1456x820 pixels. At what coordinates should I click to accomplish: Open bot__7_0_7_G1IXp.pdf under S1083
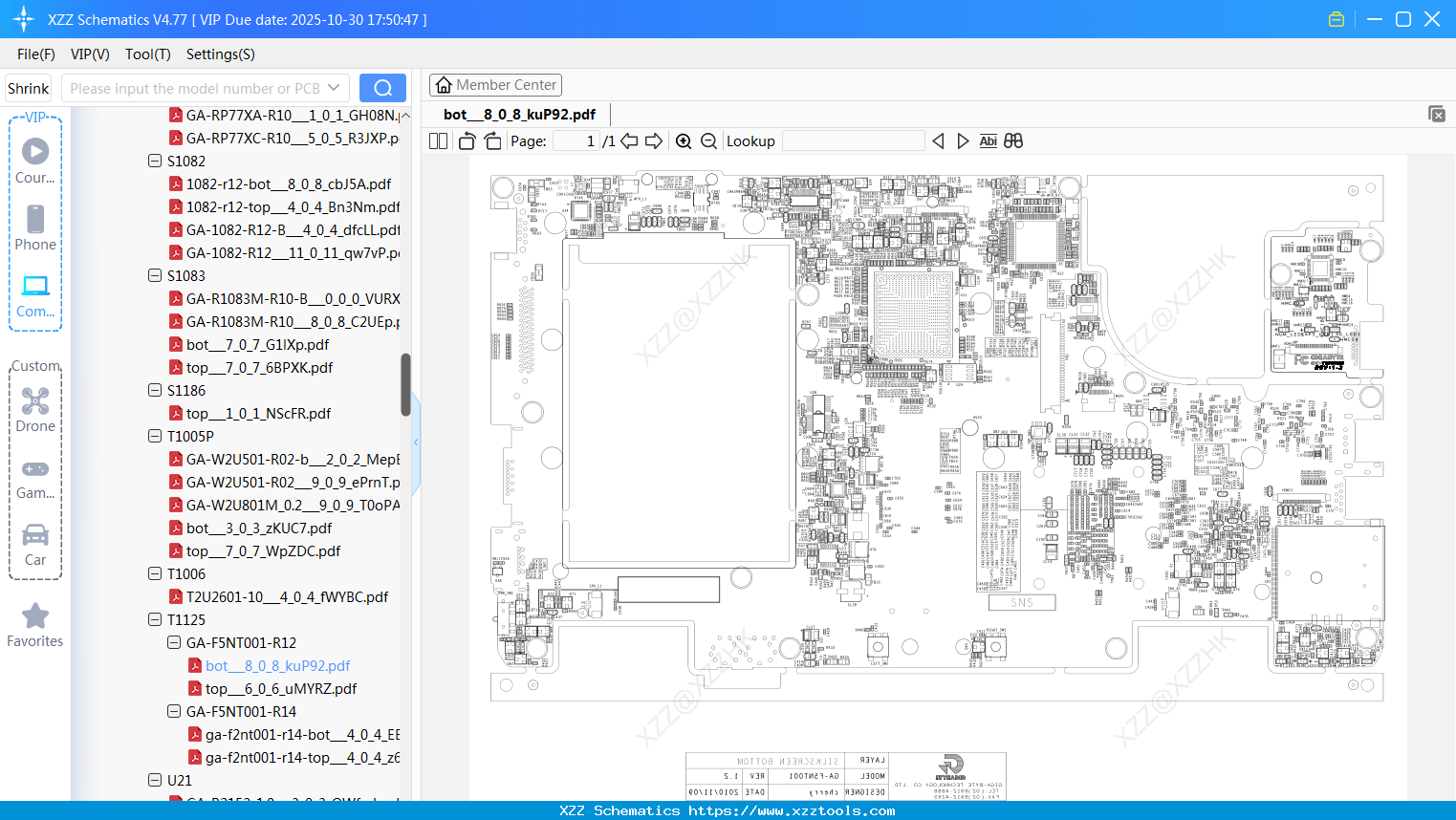point(257,344)
